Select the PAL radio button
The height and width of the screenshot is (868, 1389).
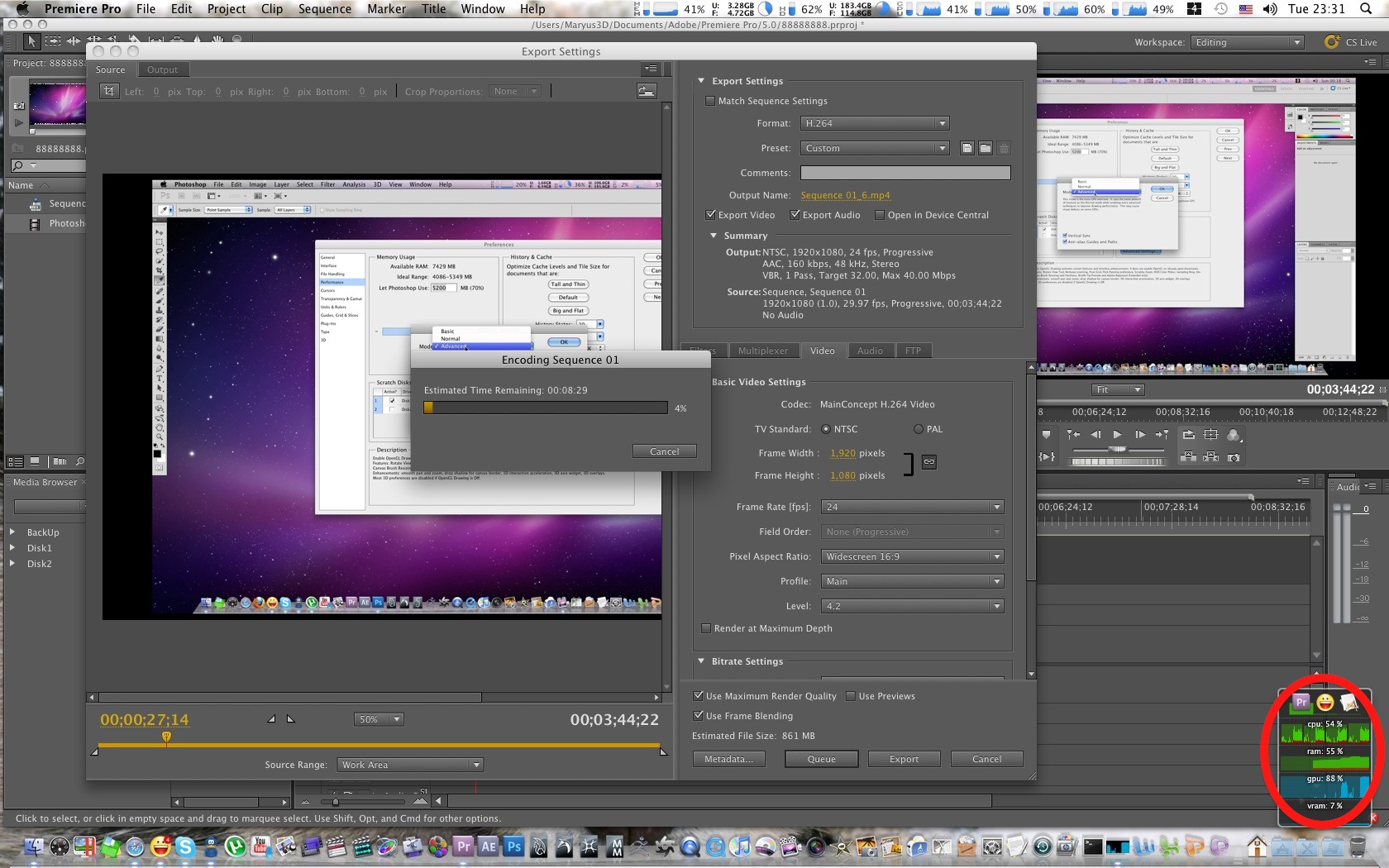click(918, 429)
